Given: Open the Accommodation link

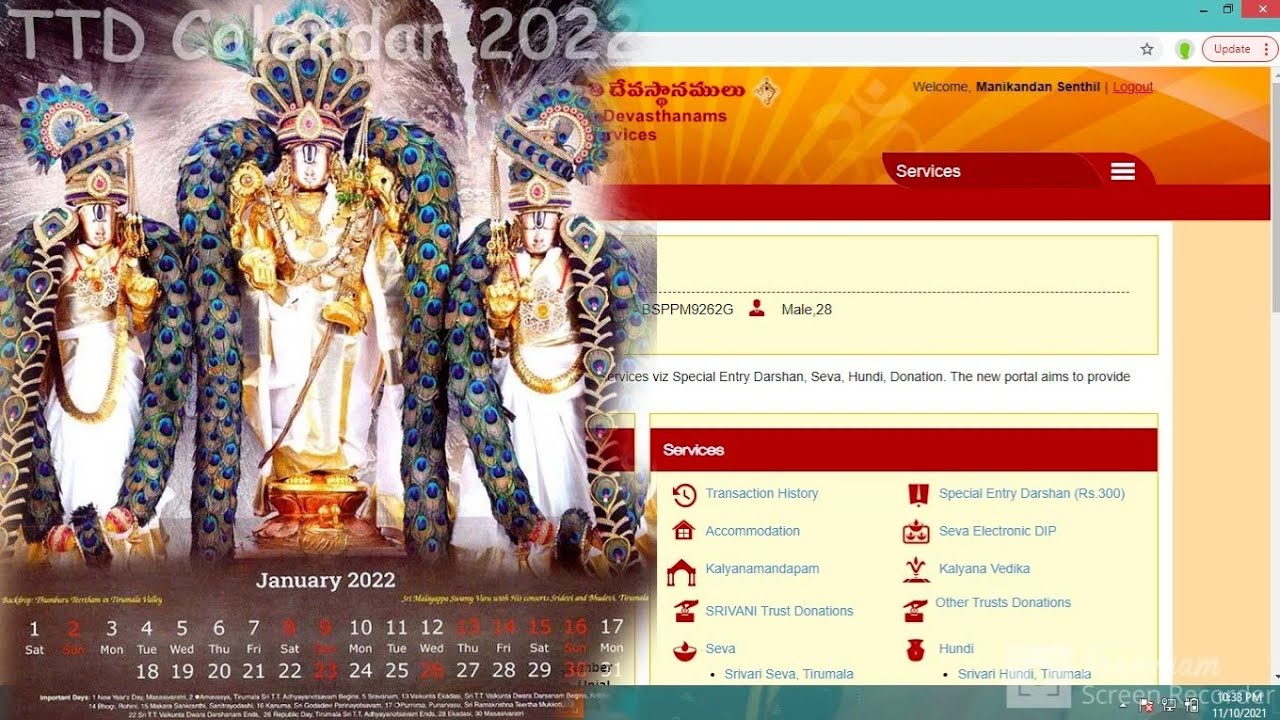Looking at the screenshot, I should 753,531.
